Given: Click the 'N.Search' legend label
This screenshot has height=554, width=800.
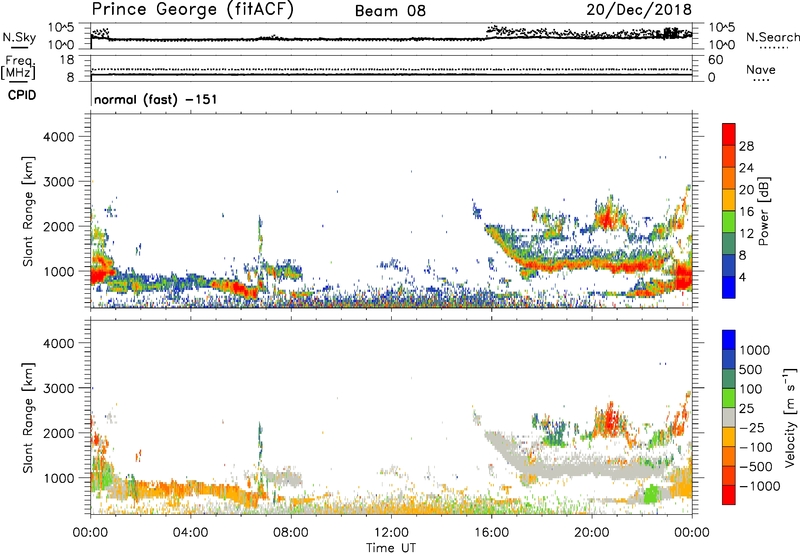Looking at the screenshot, I should (x=772, y=37).
